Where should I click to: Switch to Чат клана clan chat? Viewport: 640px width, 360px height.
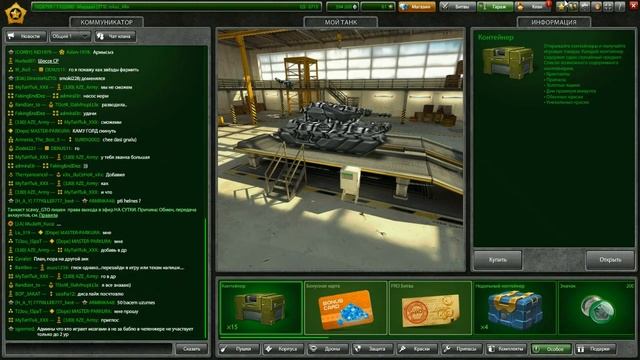pyautogui.click(x=115, y=36)
